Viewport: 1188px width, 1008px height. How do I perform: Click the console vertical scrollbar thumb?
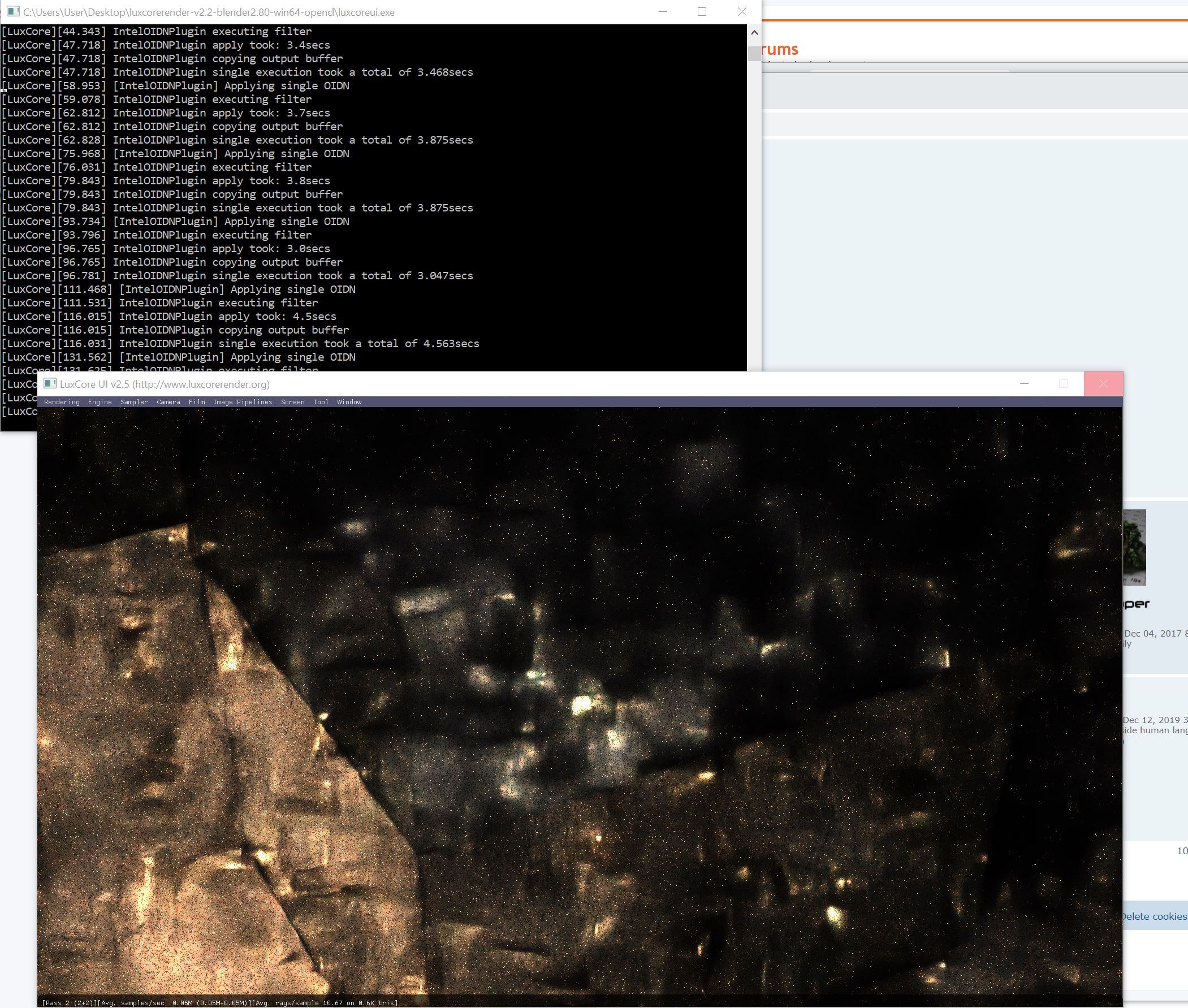coord(754,53)
